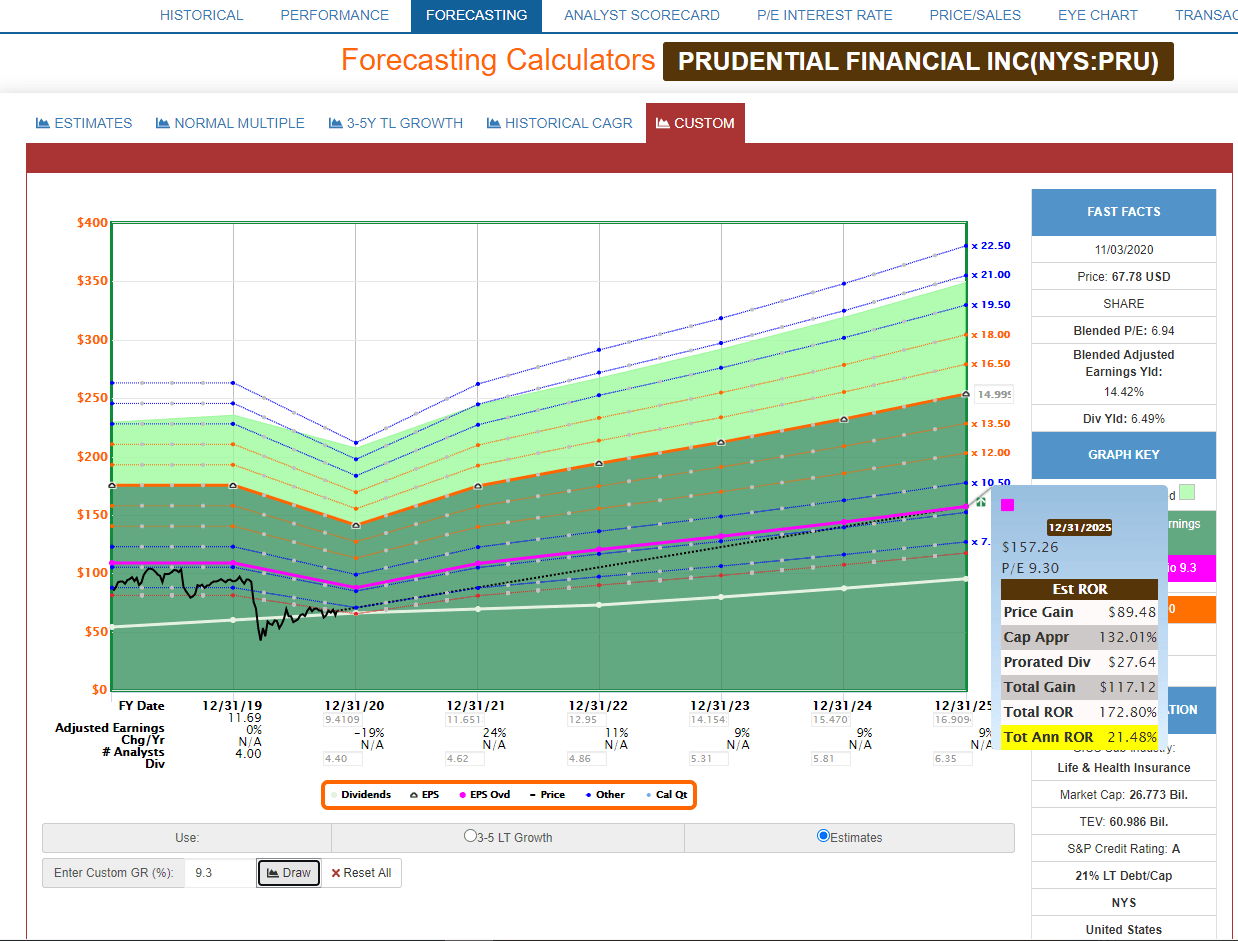Select the 3-5 LT Growth radio button

click(470, 837)
